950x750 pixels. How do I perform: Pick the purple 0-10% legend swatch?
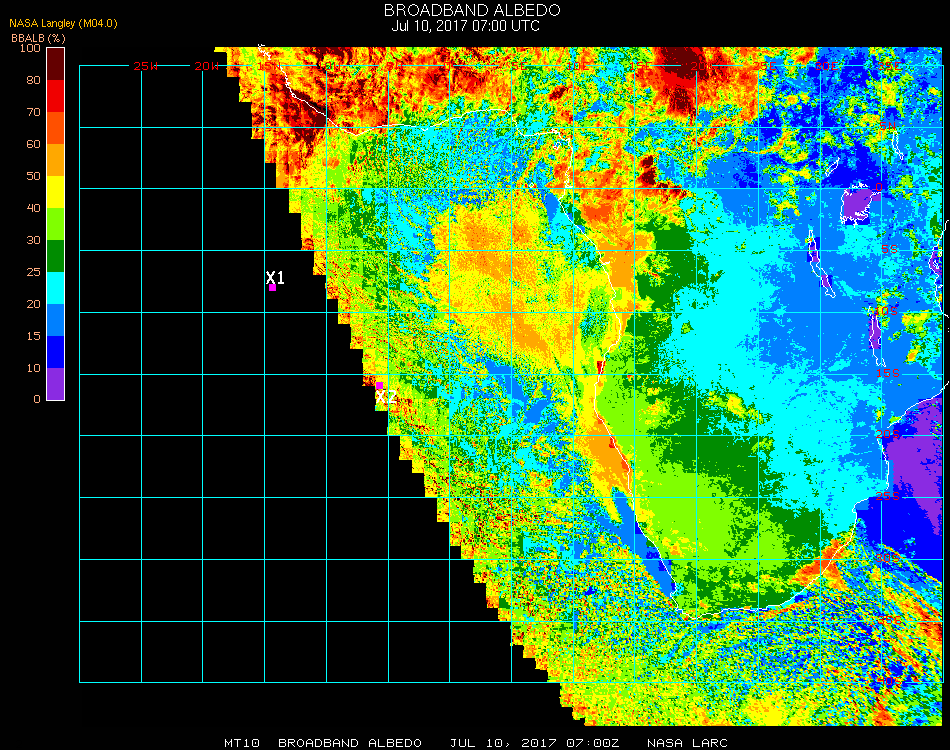56,384
